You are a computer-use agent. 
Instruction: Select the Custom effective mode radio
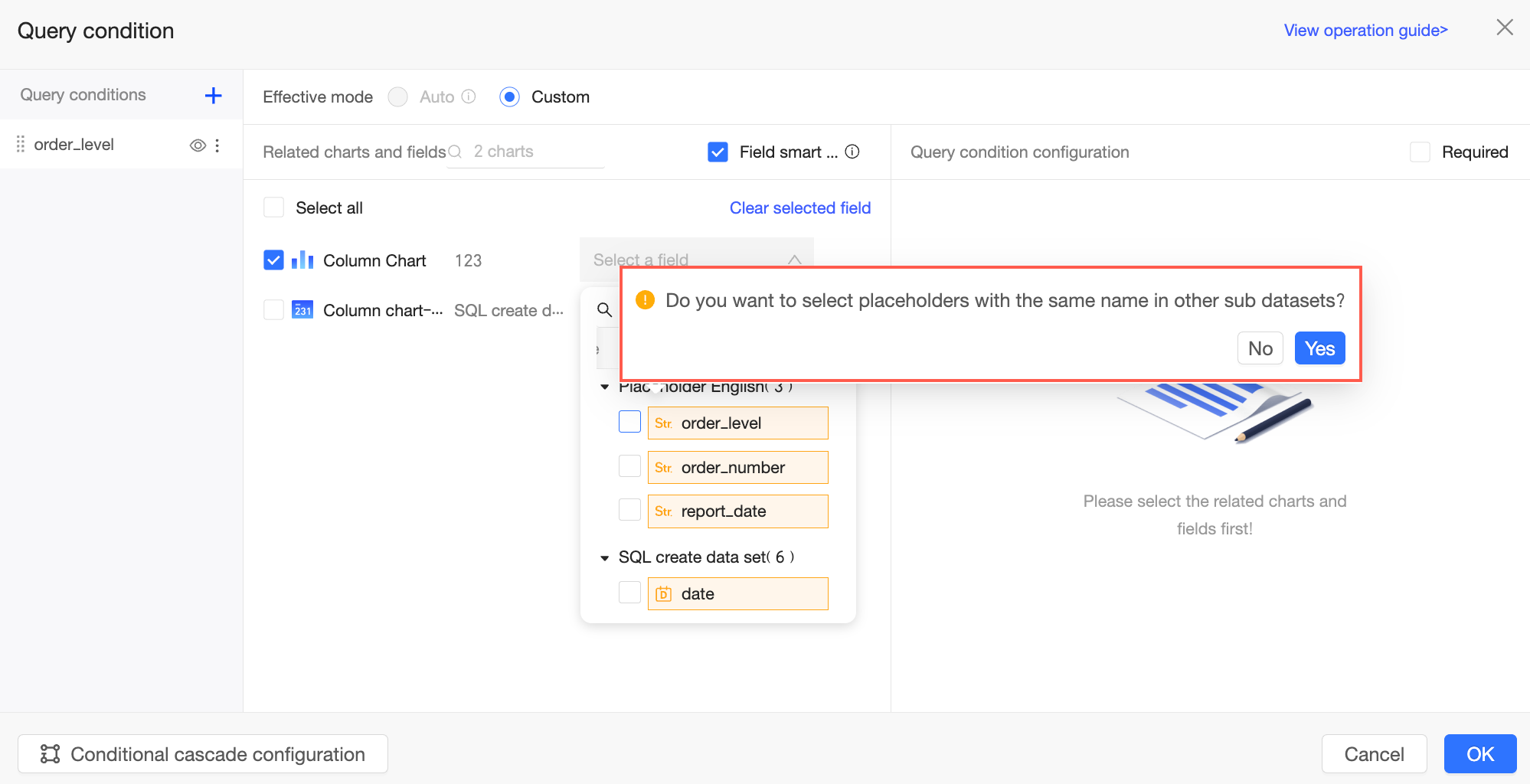coord(509,97)
